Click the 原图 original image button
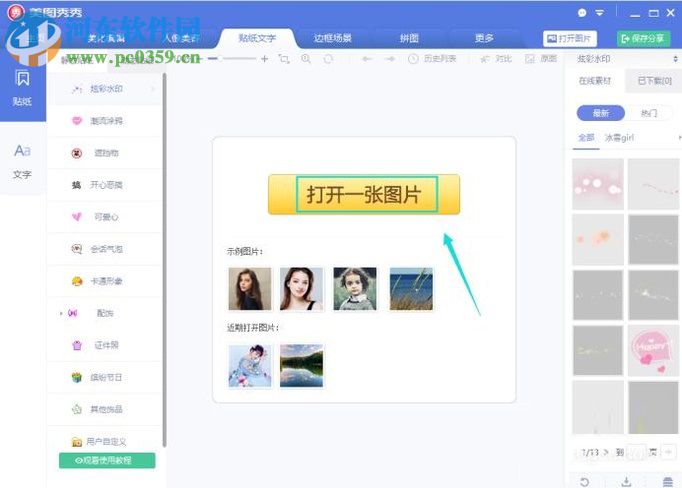This screenshot has height=488, width=682. (x=541, y=59)
